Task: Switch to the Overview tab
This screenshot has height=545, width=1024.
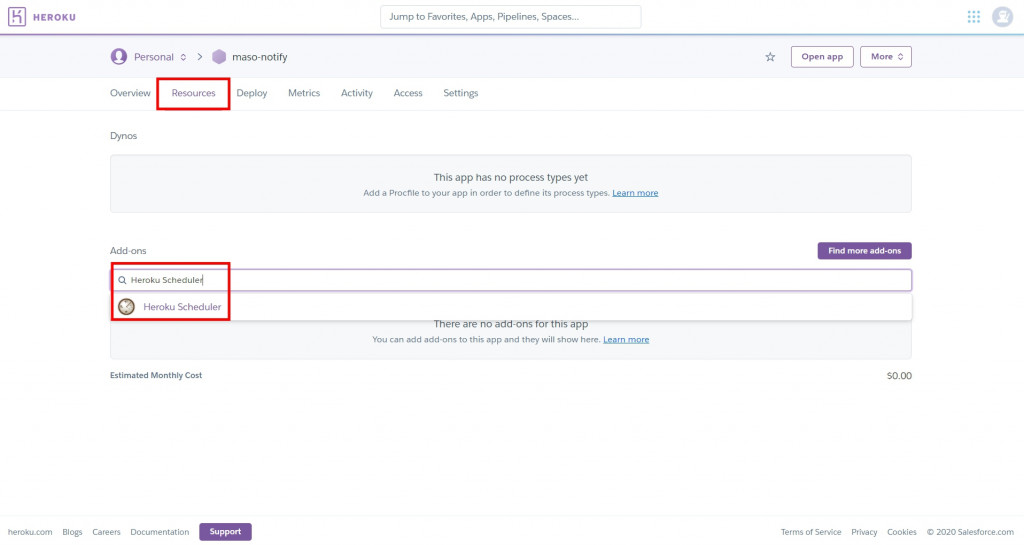Action: pyautogui.click(x=130, y=93)
